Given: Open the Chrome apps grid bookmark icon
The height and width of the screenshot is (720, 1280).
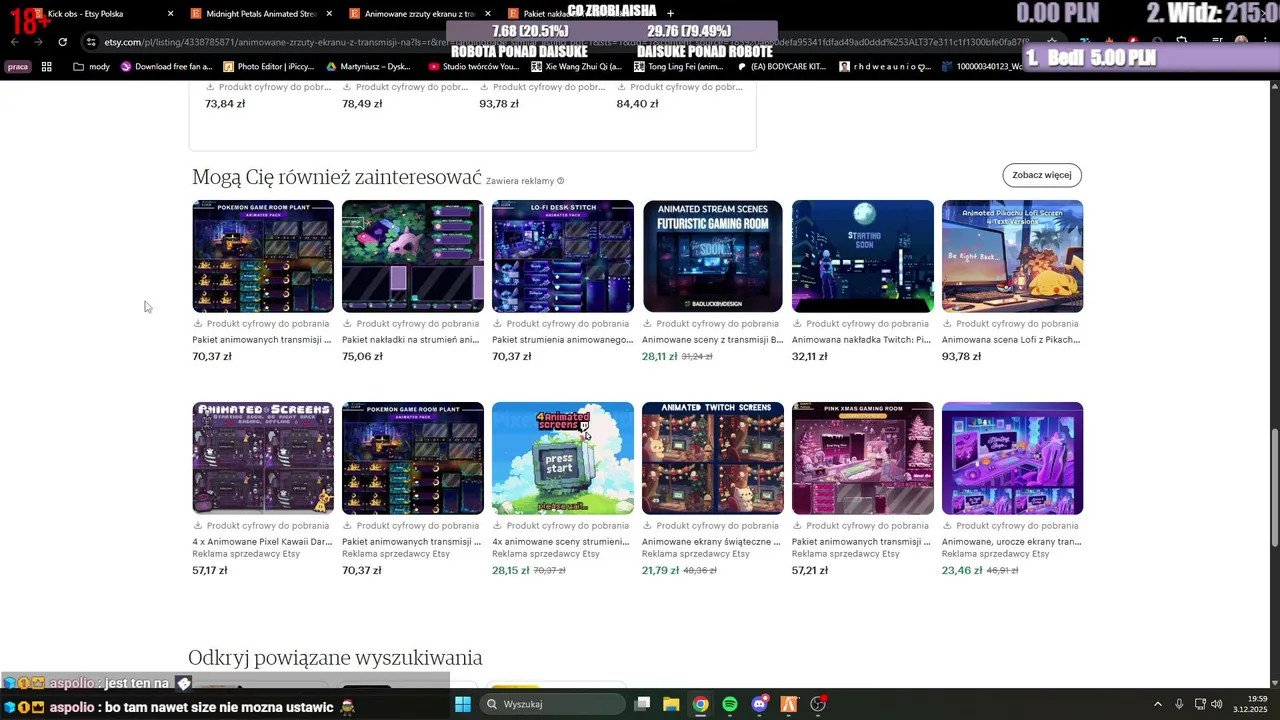Looking at the screenshot, I should [46, 67].
